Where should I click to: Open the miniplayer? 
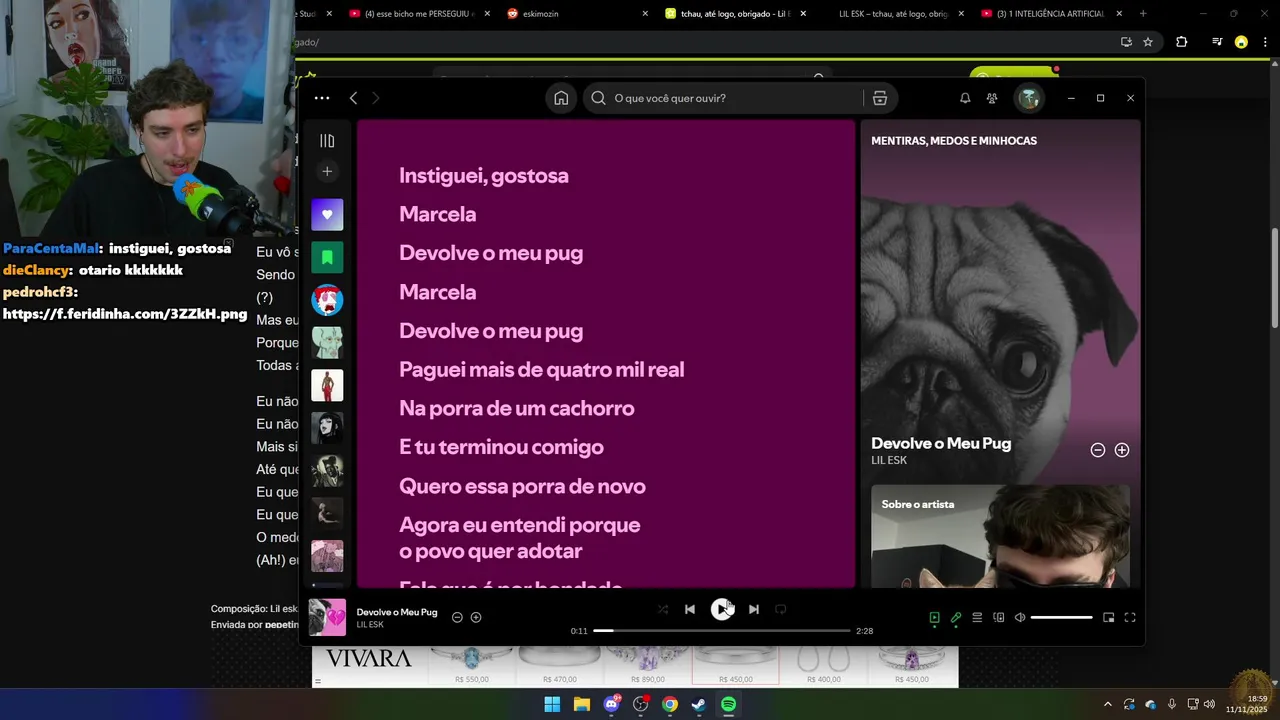(x=1108, y=618)
